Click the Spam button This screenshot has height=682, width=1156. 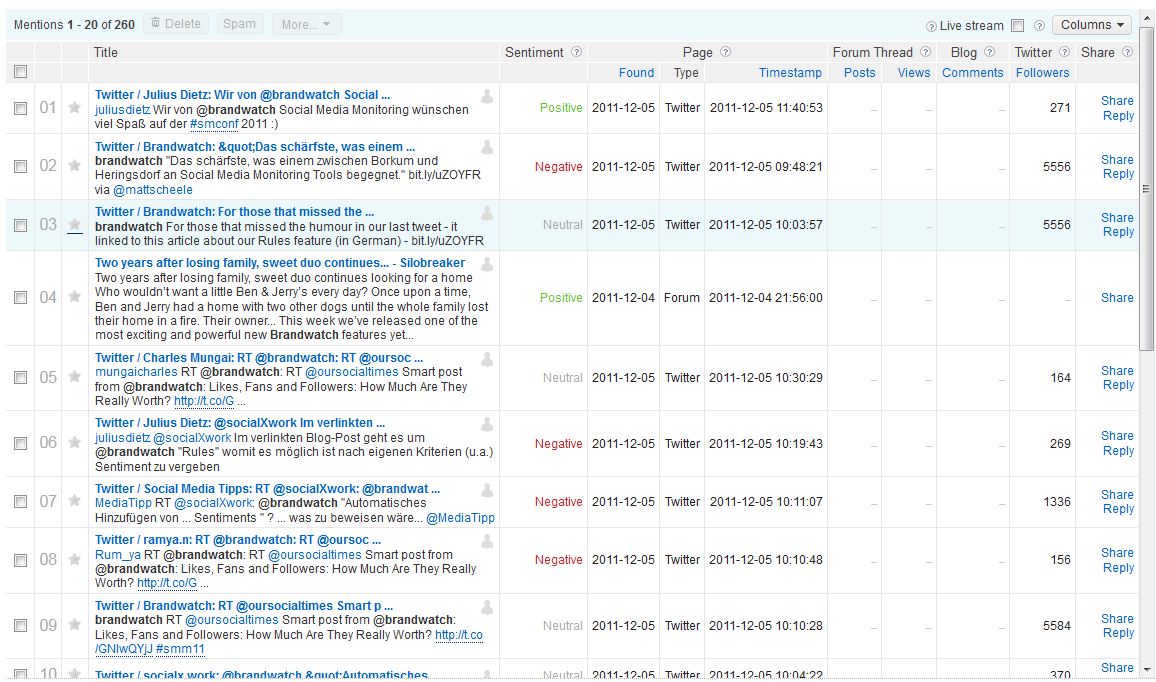coord(240,24)
